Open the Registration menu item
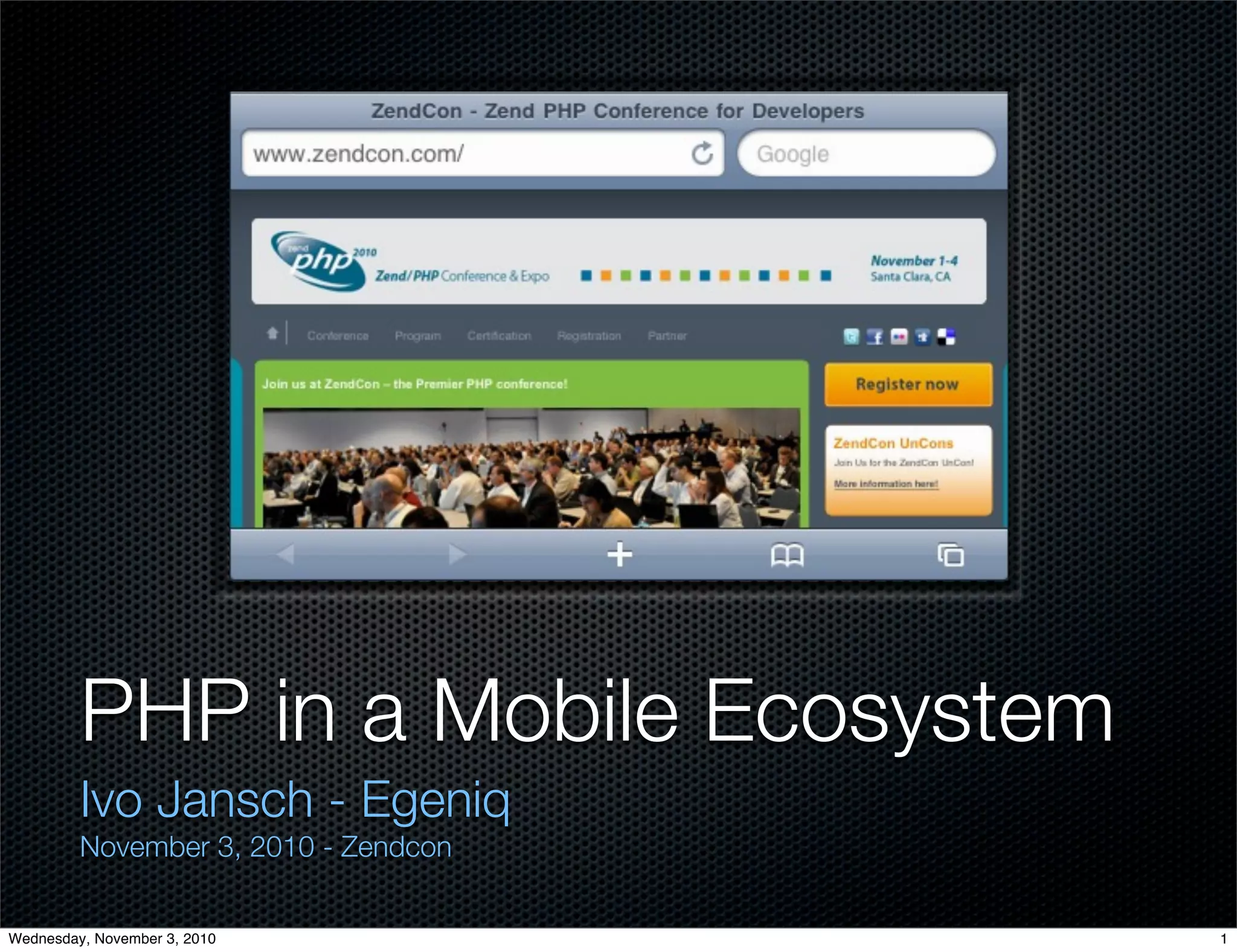This screenshot has width=1237, height=952. [x=589, y=336]
